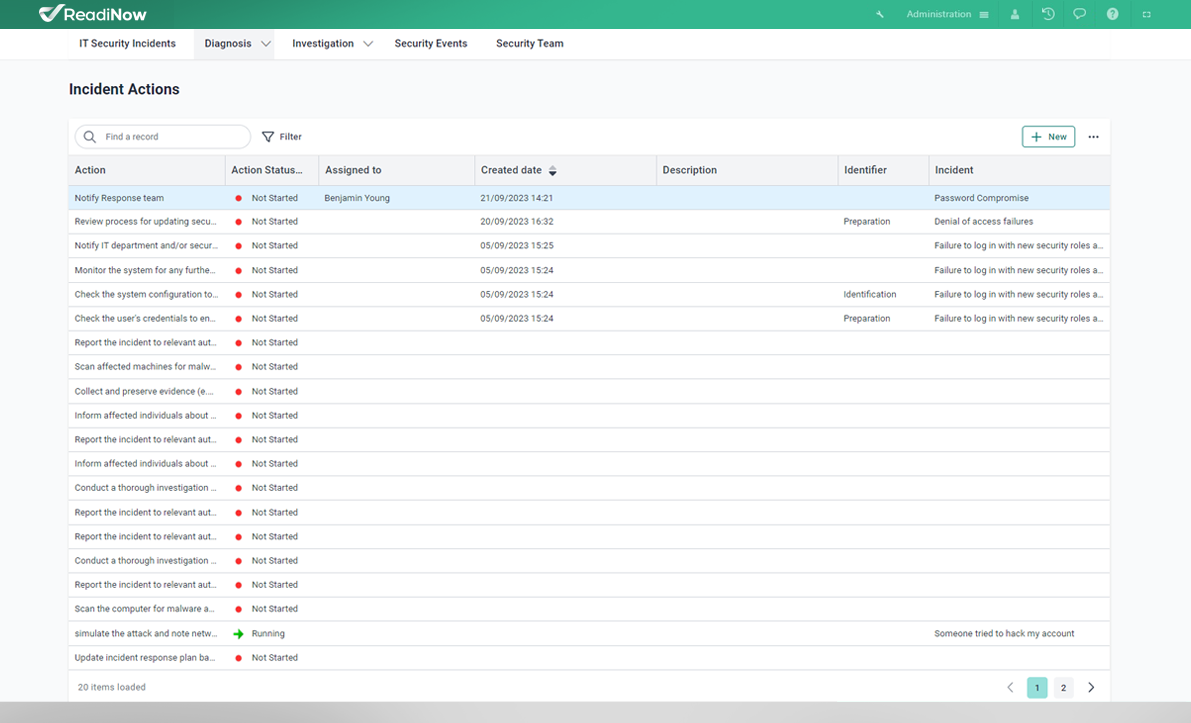1191x723 pixels.
Task: Open the user profile icon
Action: [1015, 14]
